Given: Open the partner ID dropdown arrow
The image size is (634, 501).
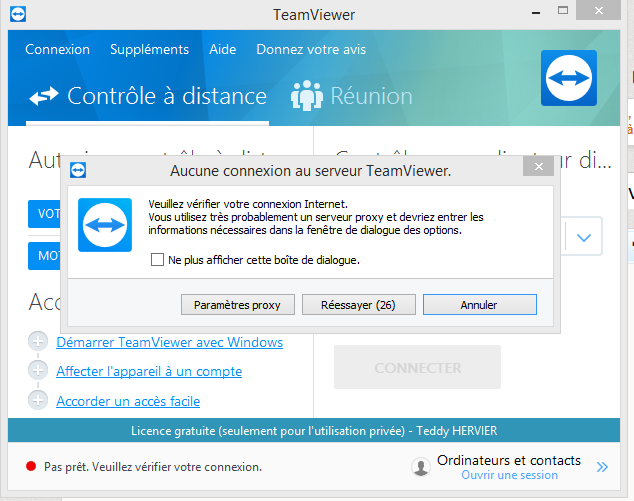Looking at the screenshot, I should pos(583,237).
